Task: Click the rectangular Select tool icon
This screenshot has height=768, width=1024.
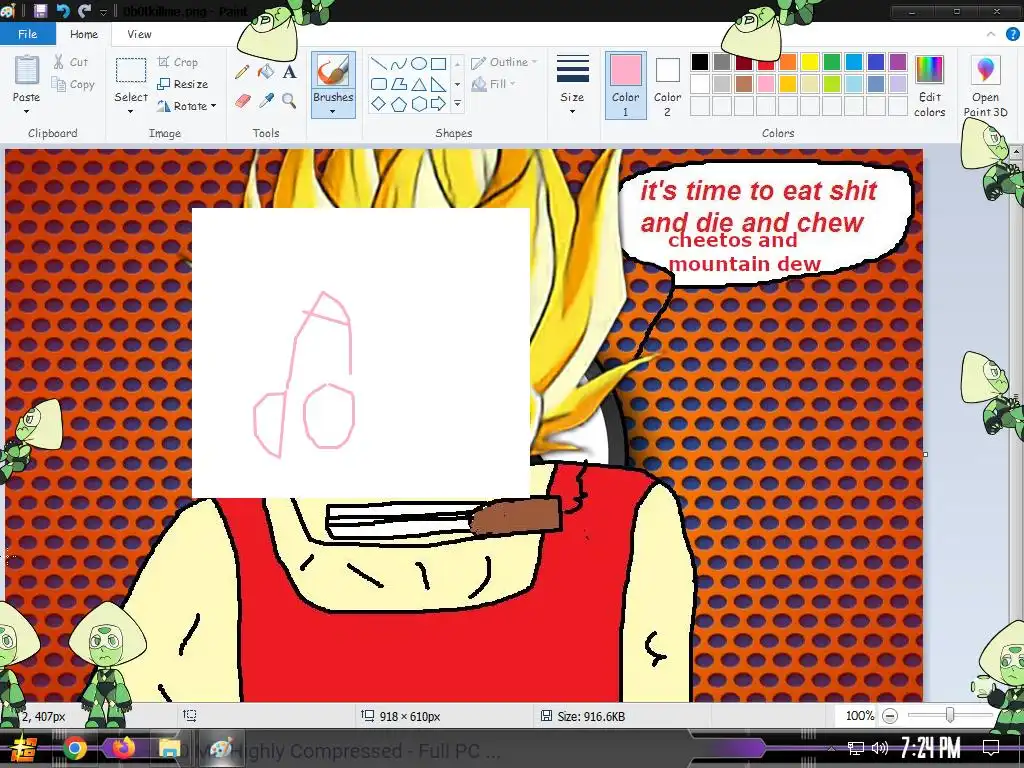Action: point(131,71)
